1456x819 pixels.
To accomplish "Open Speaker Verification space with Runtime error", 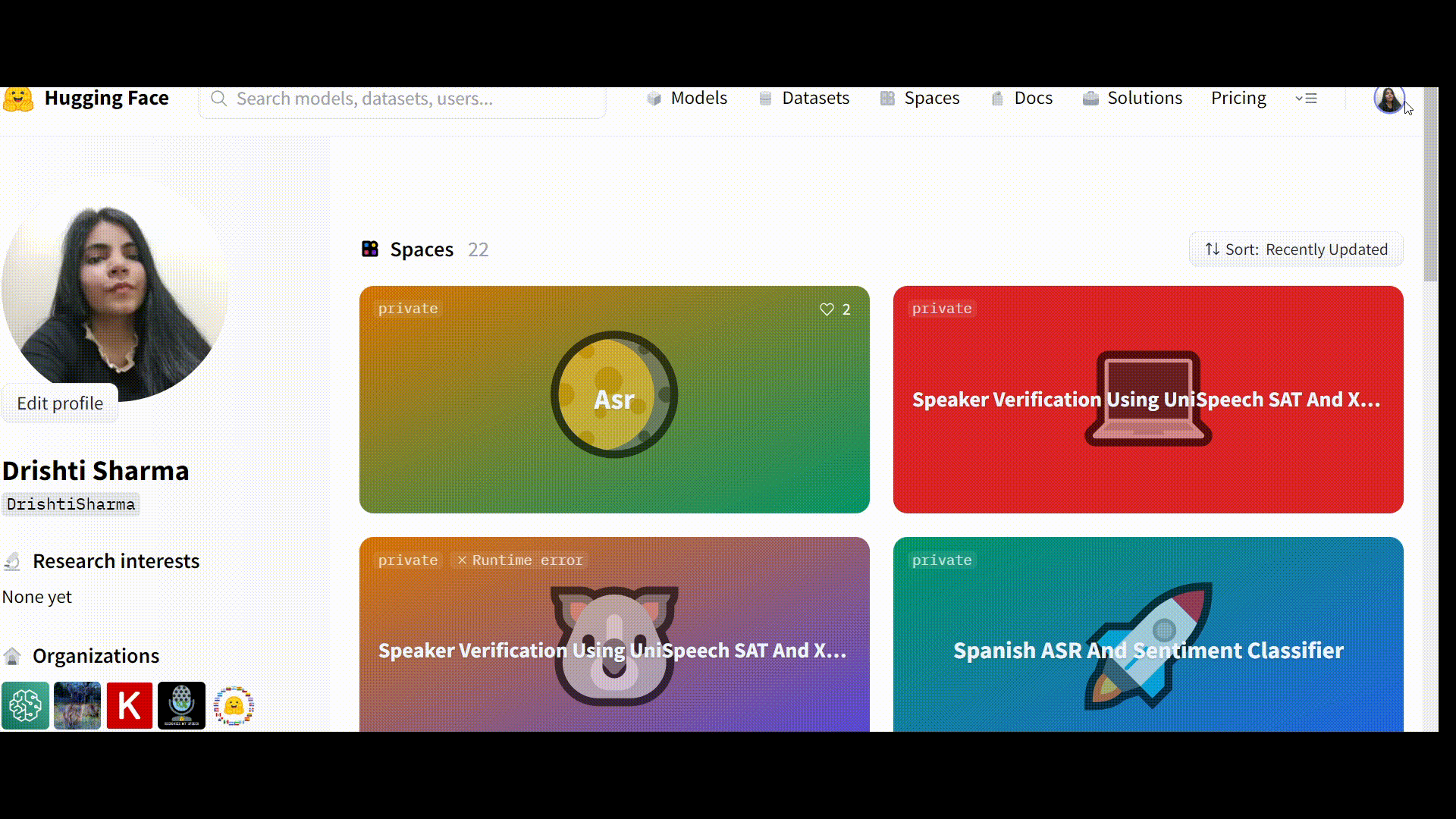I will click(x=614, y=635).
